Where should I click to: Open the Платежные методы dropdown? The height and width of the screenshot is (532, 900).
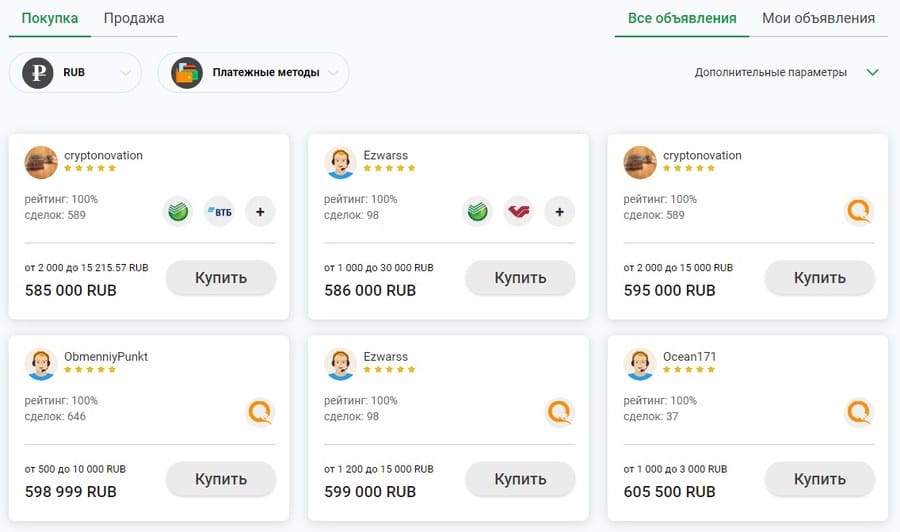[253, 73]
